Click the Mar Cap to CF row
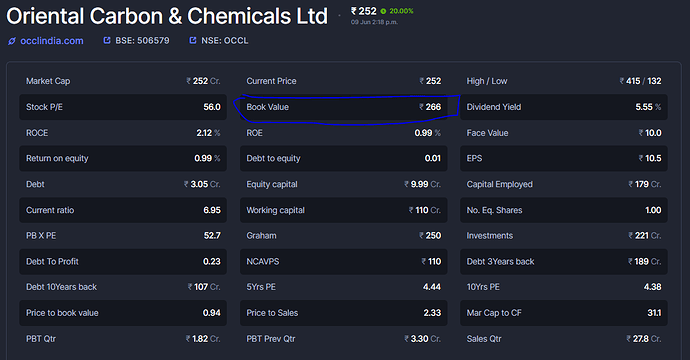The width and height of the screenshot is (690, 360). pyautogui.click(x=564, y=313)
